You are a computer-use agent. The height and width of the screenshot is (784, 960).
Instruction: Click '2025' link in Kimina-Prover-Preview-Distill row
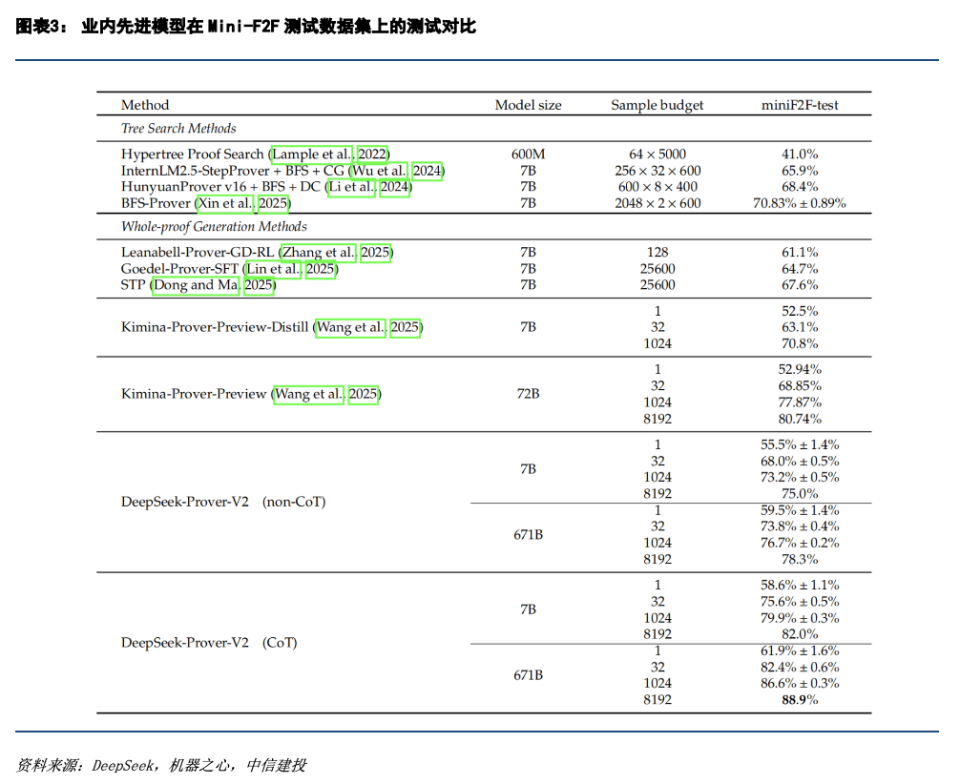[405, 327]
